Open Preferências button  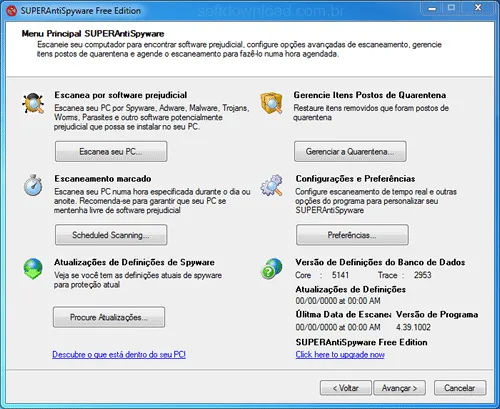[352, 235]
